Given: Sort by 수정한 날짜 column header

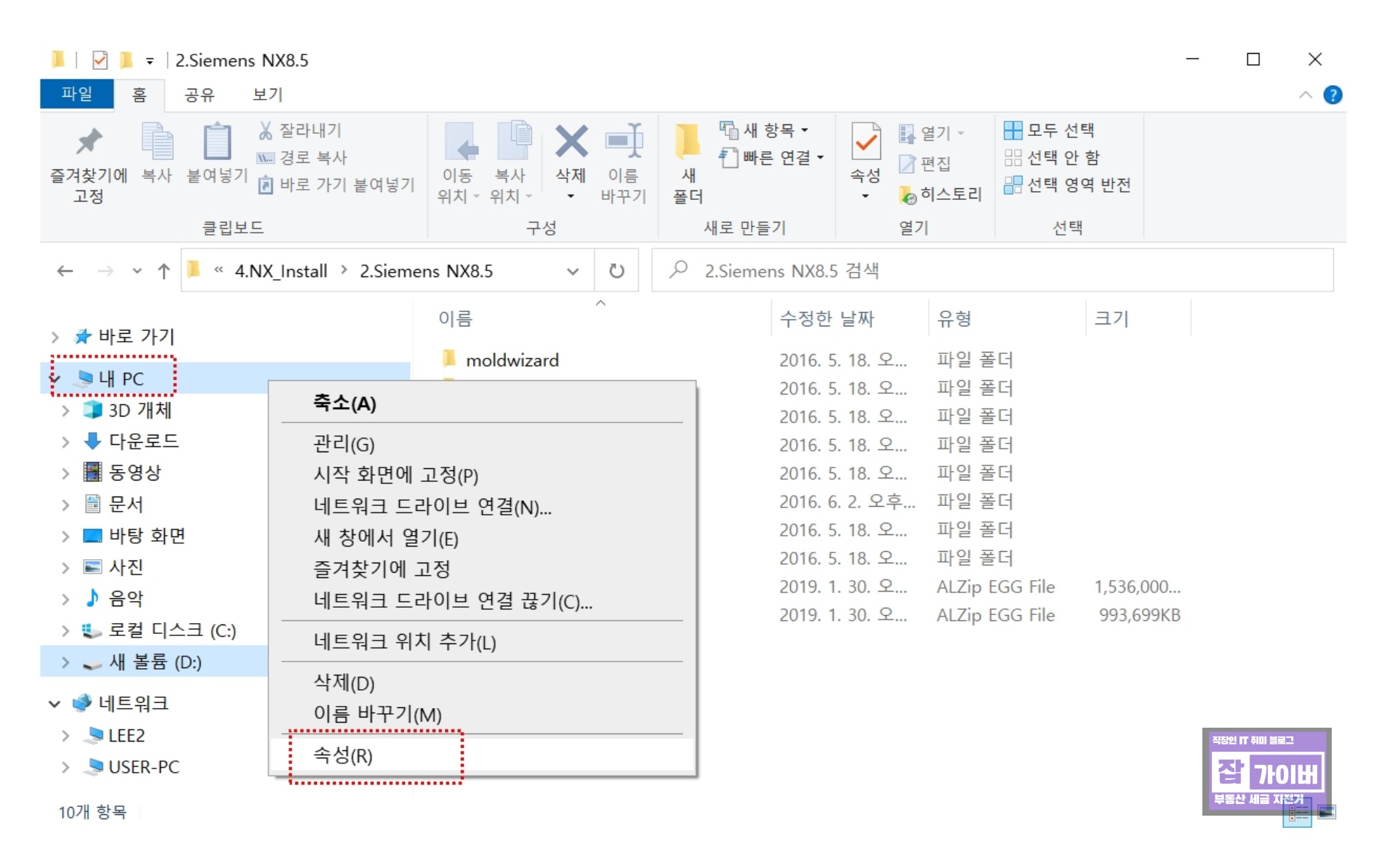Looking at the screenshot, I should [827, 318].
